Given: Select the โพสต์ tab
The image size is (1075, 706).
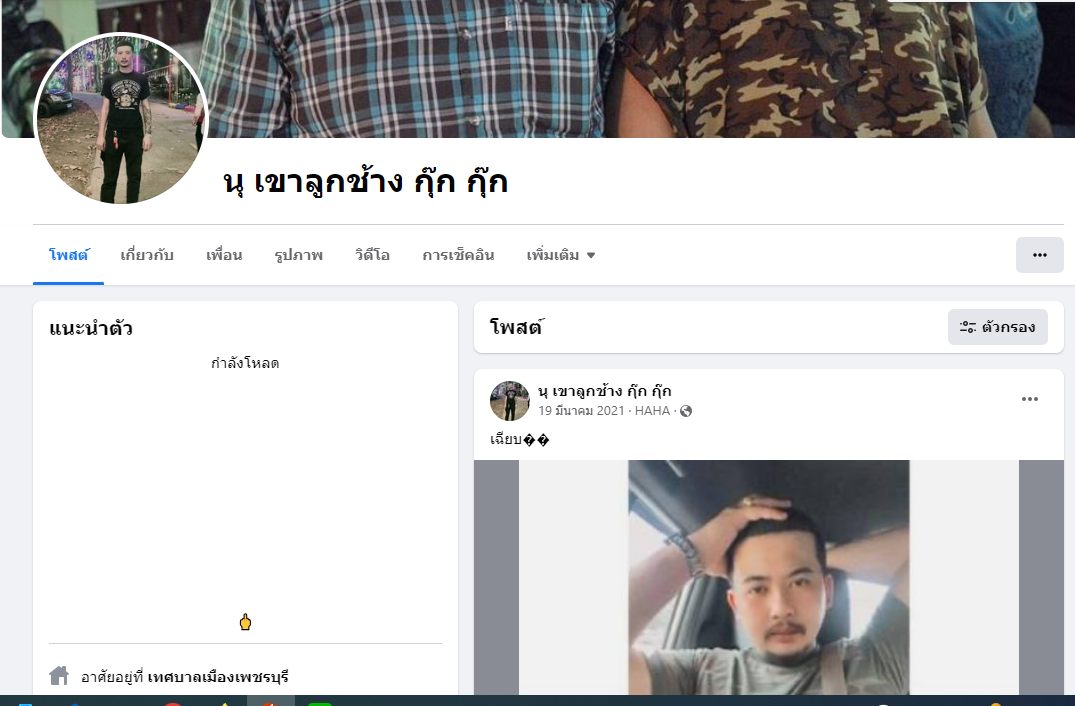Looking at the screenshot, I should [69, 255].
